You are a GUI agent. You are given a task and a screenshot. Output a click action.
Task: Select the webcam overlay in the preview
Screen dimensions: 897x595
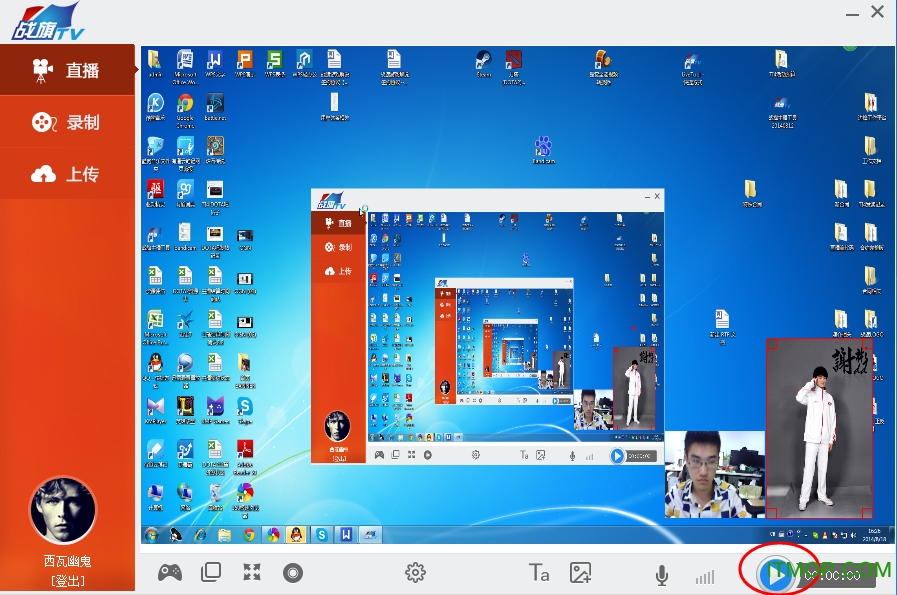tap(715, 474)
